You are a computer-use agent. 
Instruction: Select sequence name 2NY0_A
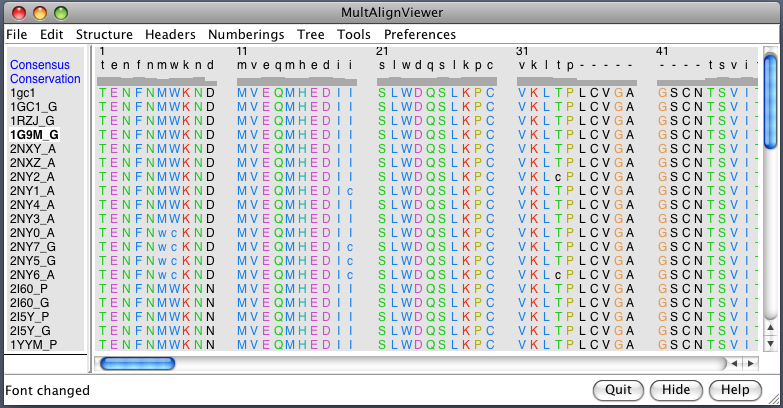click(32, 233)
